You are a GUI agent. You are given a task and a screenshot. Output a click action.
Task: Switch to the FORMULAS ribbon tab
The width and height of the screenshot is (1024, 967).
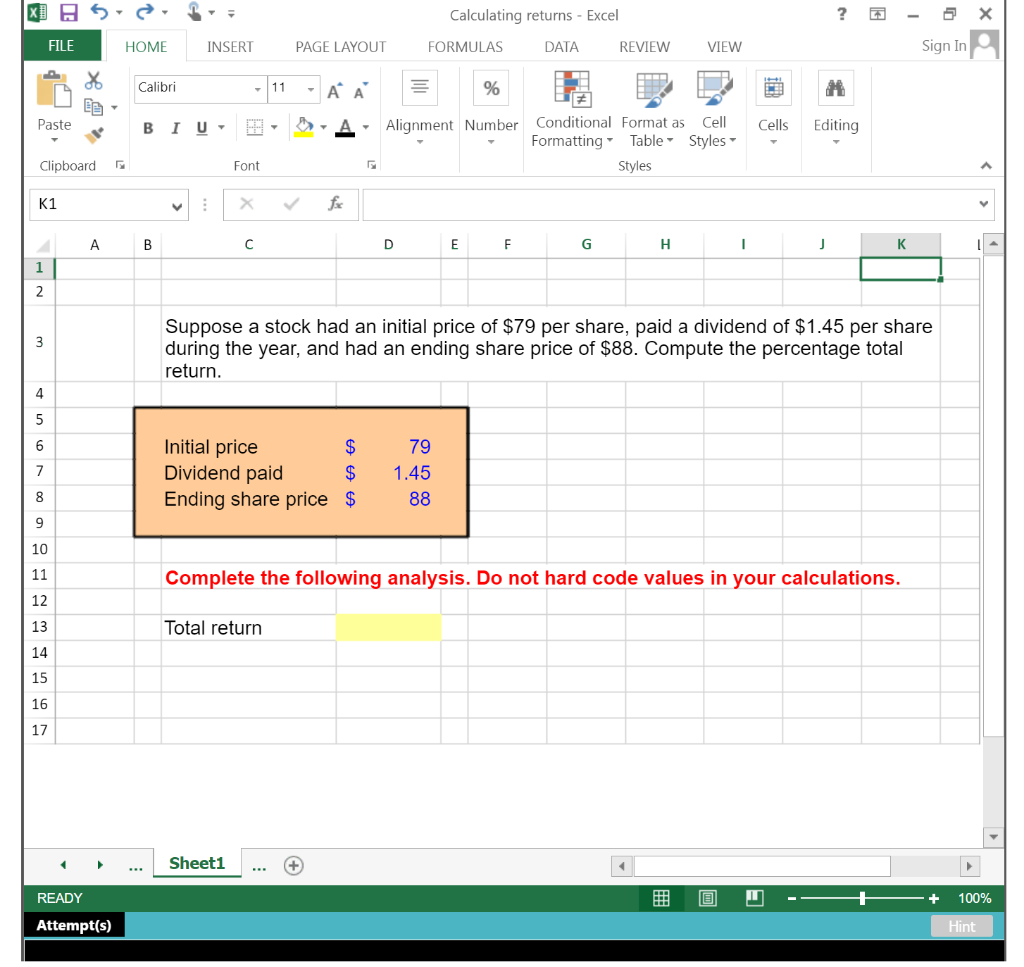pos(465,46)
